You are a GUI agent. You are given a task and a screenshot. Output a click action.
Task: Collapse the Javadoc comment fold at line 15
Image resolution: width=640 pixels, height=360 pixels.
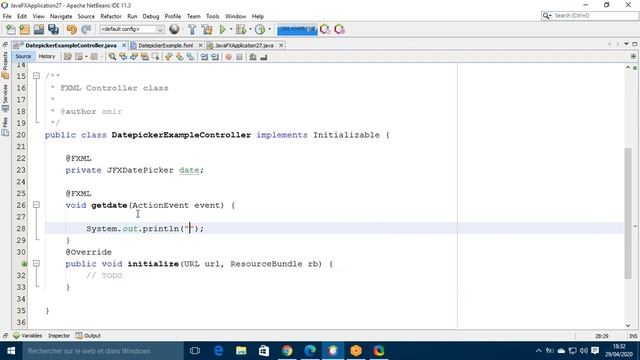(36, 76)
